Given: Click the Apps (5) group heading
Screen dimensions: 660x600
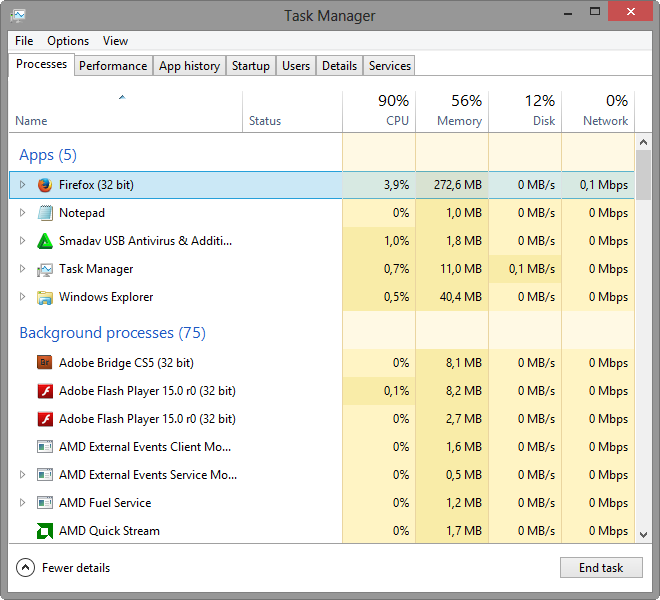Looking at the screenshot, I should pyautogui.click(x=48, y=155).
